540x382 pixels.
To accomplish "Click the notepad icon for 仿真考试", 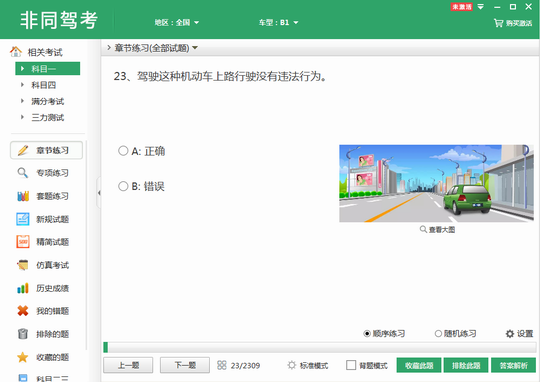I will (x=23, y=265).
